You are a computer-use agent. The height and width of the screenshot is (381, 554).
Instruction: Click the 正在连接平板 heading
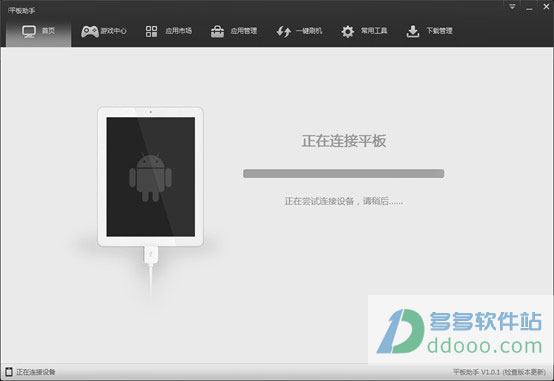click(x=344, y=141)
